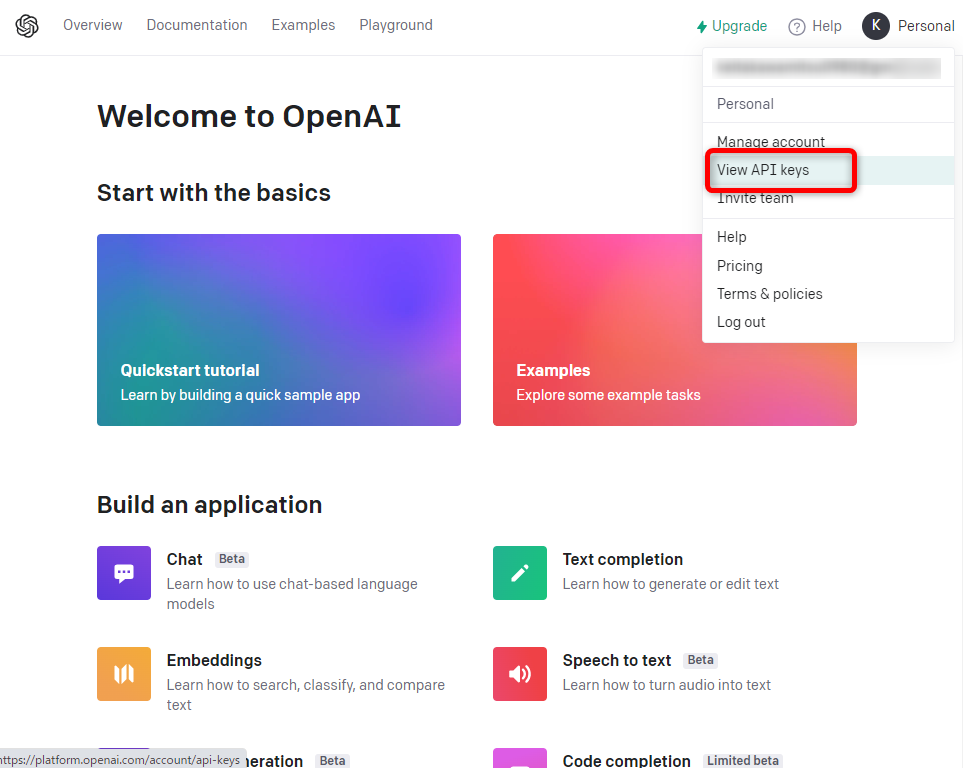Open the Quickstart tutorial card
963x768 pixels.
[279, 329]
